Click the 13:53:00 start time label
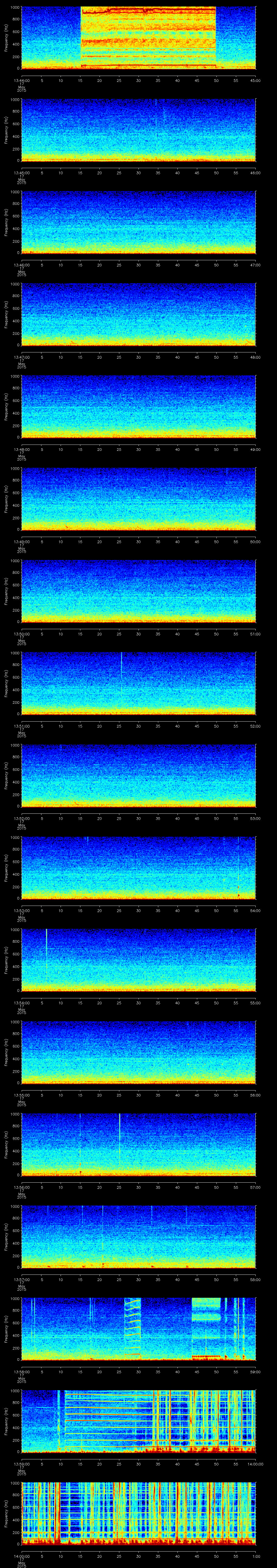This screenshot has height=1568, width=277. pyautogui.click(x=21, y=910)
